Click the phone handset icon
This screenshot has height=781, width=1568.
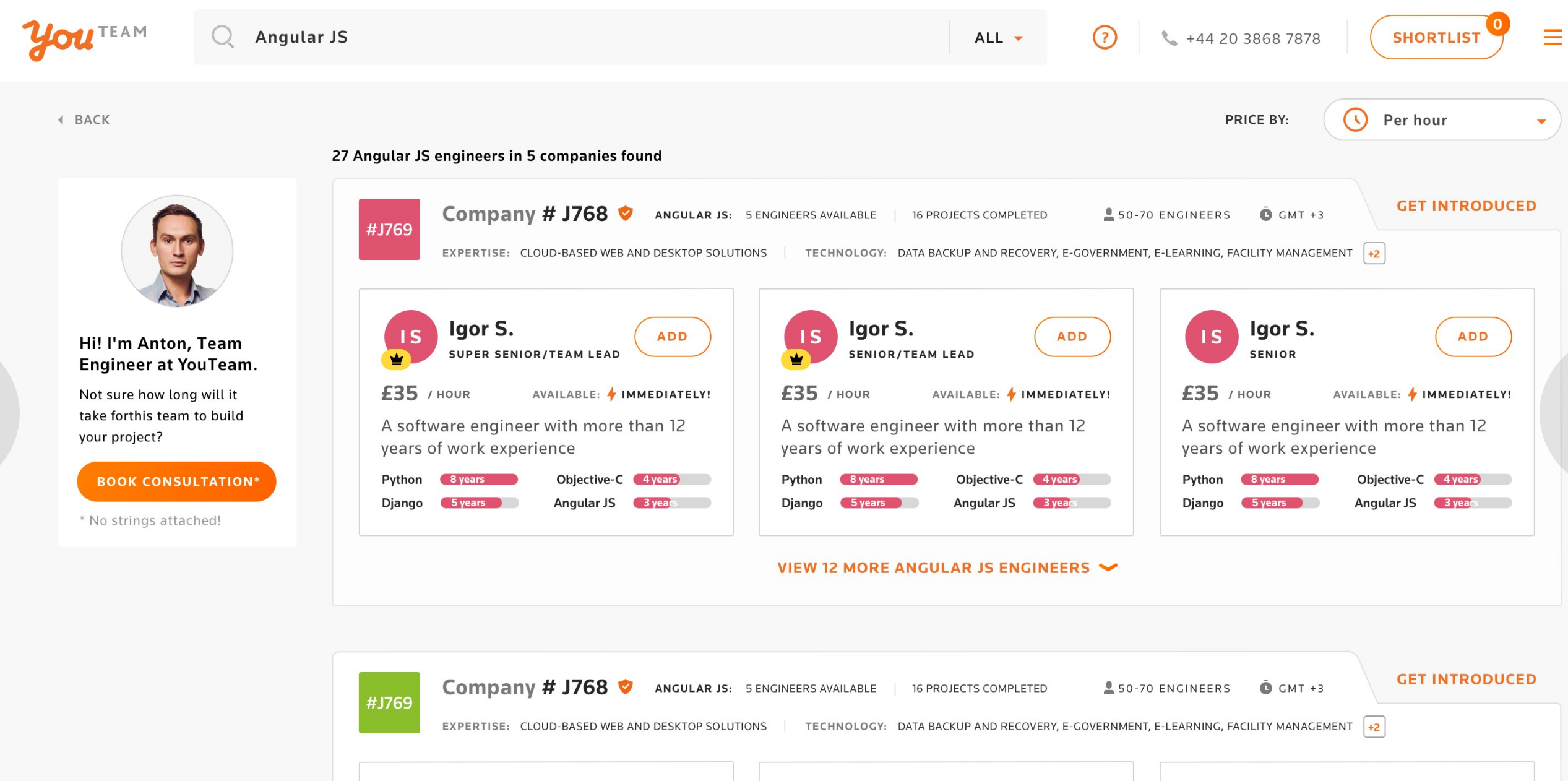(x=1169, y=38)
